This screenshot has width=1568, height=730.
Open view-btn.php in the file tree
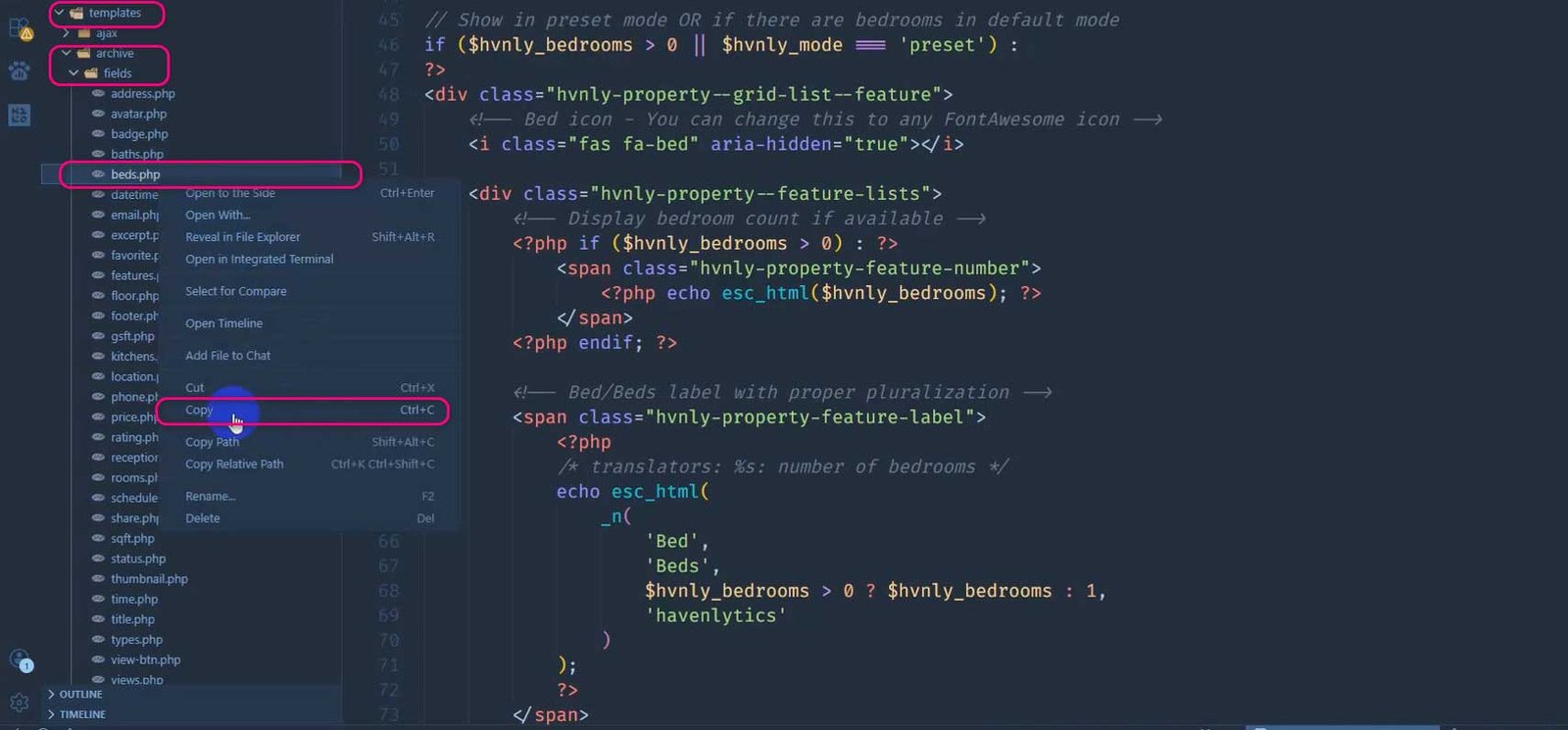(145, 659)
